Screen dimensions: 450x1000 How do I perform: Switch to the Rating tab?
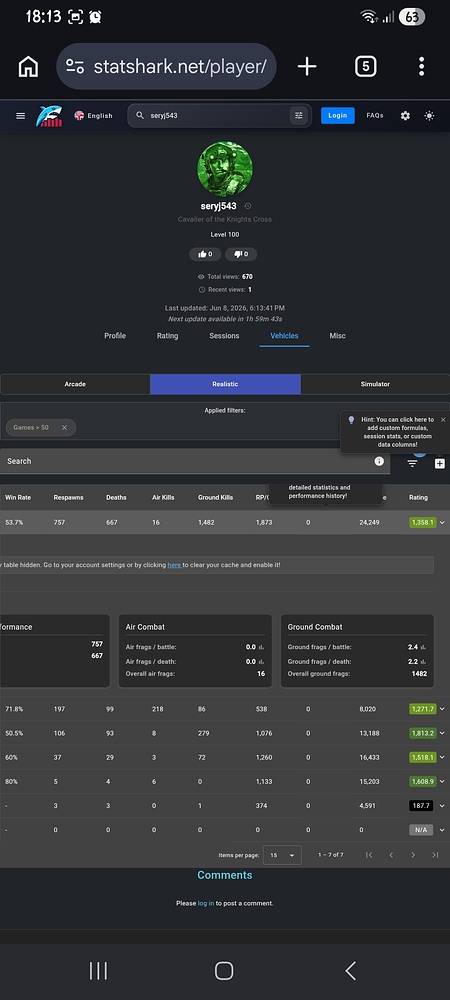pos(168,335)
